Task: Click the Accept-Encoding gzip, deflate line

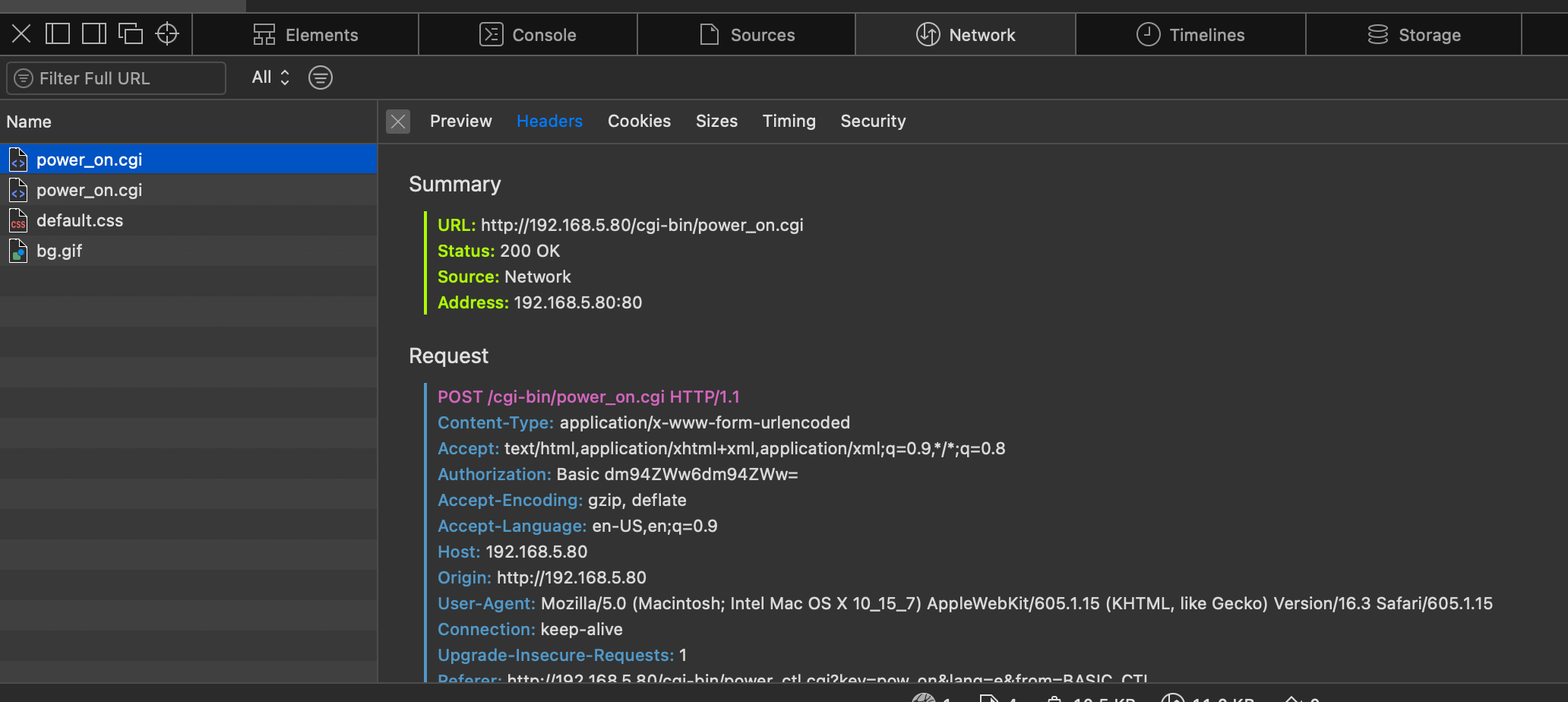Action: click(561, 500)
